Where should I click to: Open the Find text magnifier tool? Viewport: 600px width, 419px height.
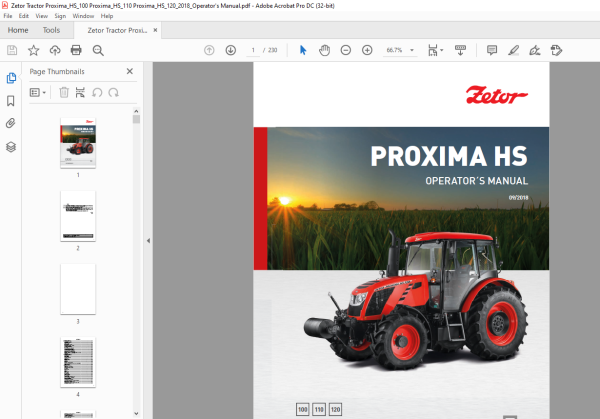[x=98, y=50]
